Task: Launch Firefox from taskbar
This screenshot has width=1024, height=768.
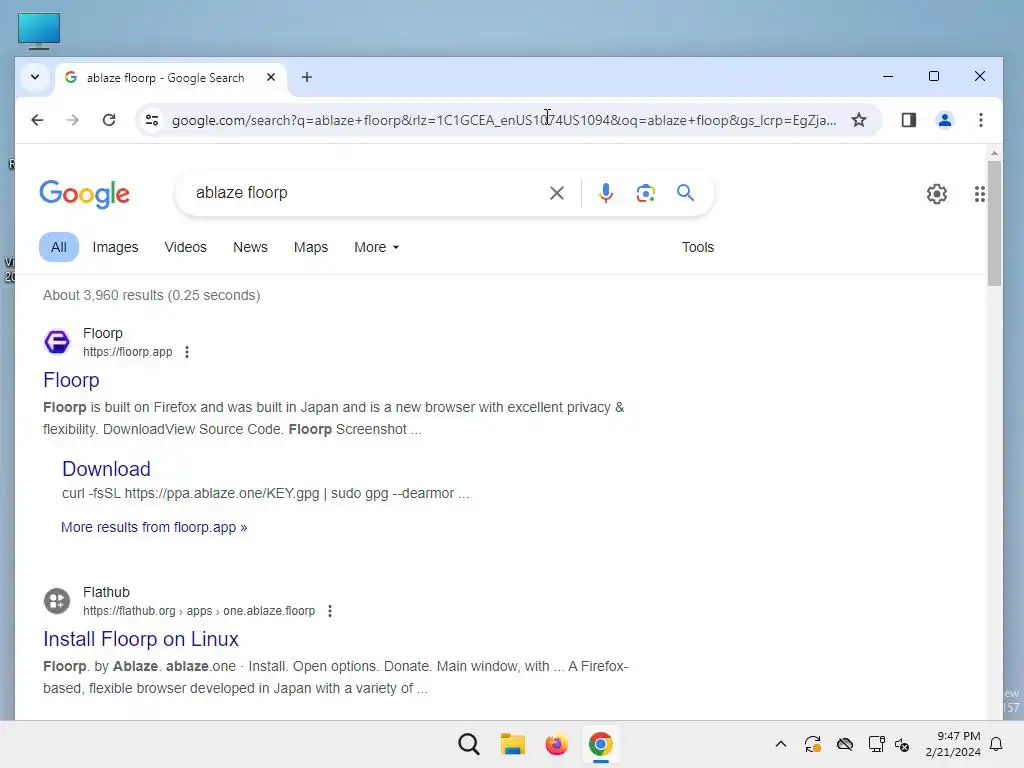Action: click(x=556, y=744)
